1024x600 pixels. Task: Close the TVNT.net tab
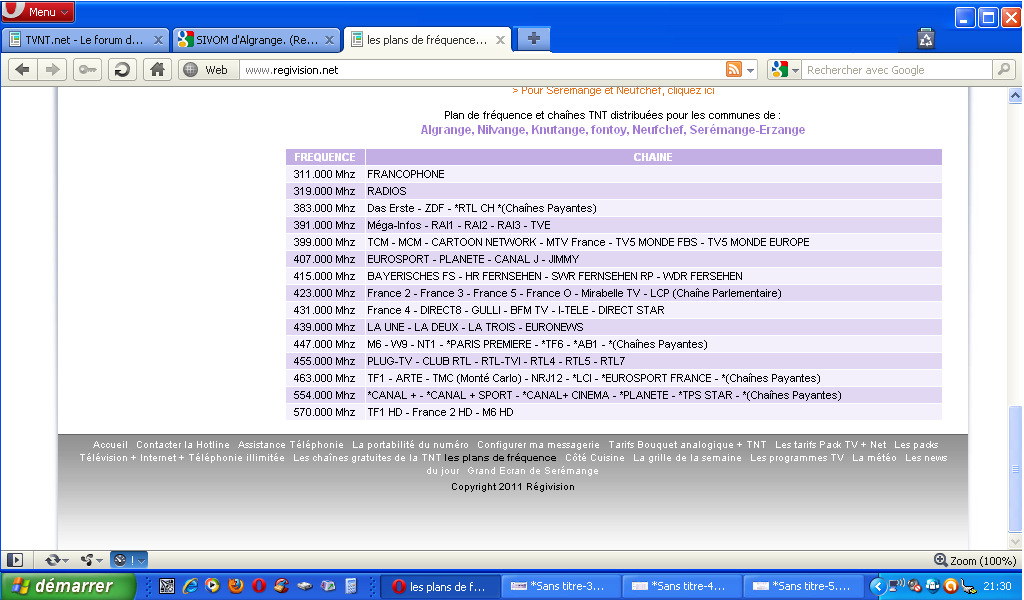(158, 40)
